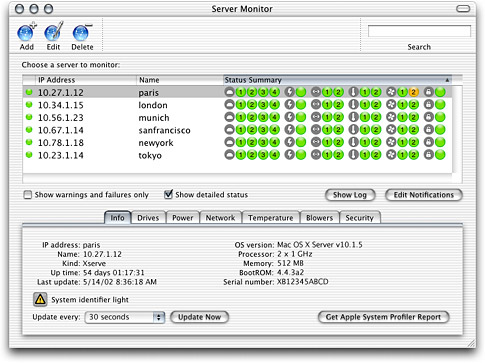485x363 pixels.
Task: Switch to the Drives tab
Action: [148, 218]
